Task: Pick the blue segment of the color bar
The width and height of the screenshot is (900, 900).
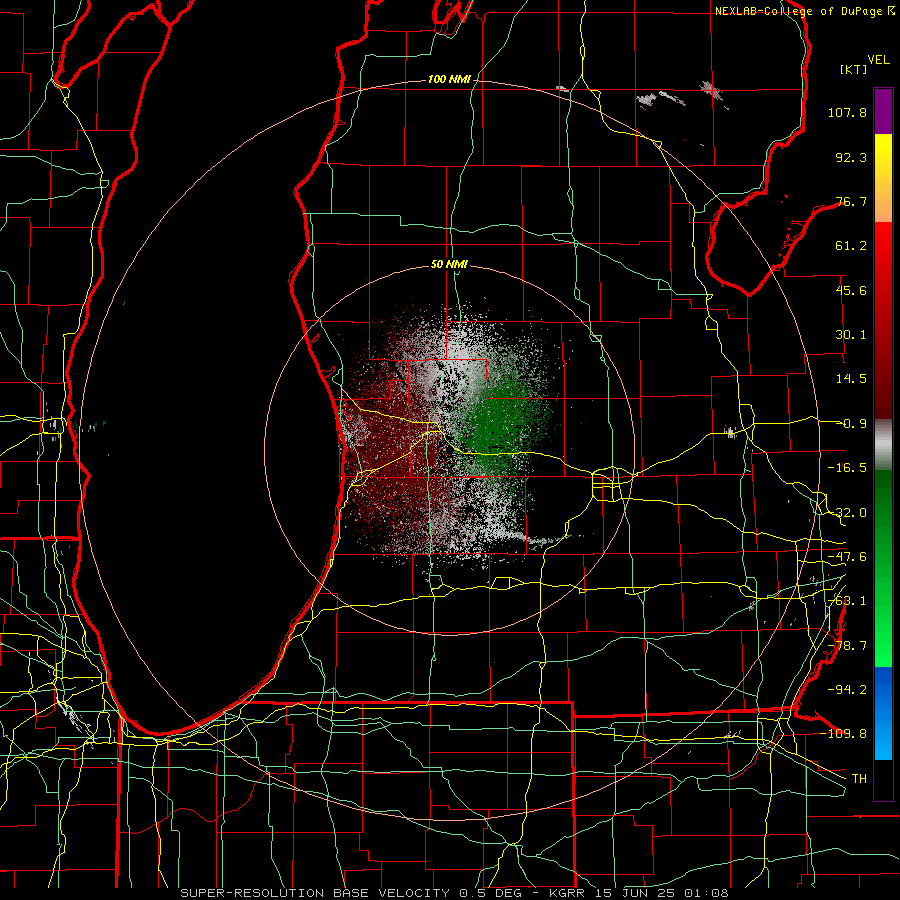Action: click(883, 713)
